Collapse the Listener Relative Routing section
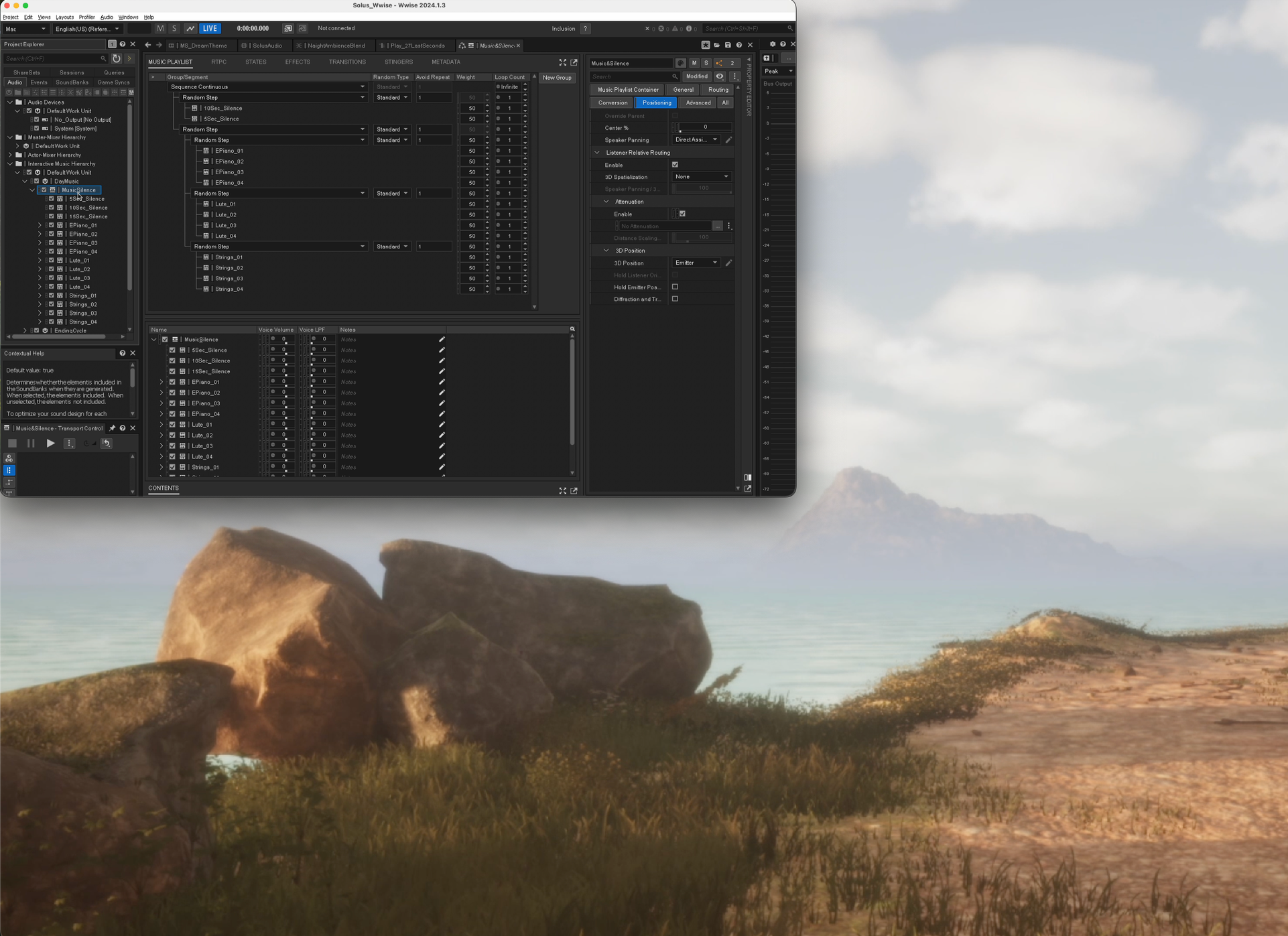1288x936 pixels. pos(597,153)
